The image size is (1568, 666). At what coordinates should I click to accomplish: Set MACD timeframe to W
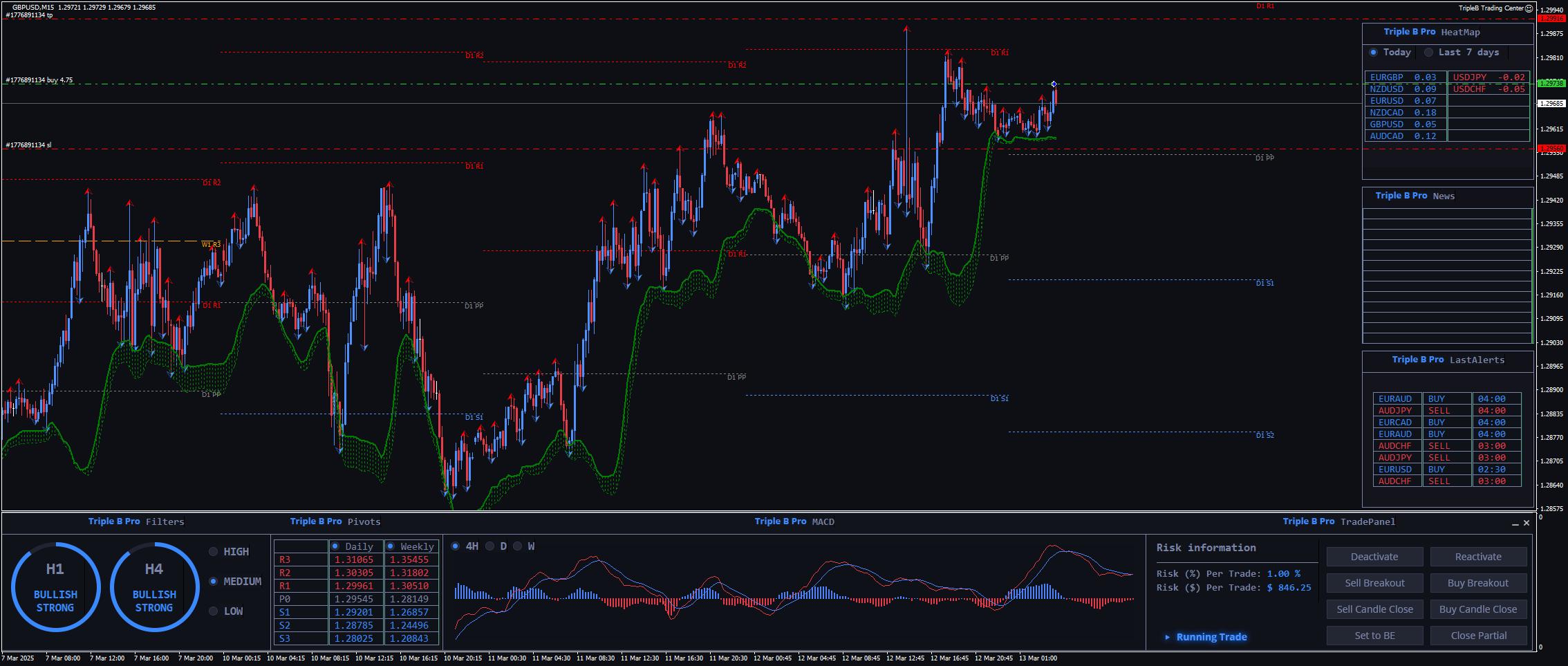(x=517, y=546)
